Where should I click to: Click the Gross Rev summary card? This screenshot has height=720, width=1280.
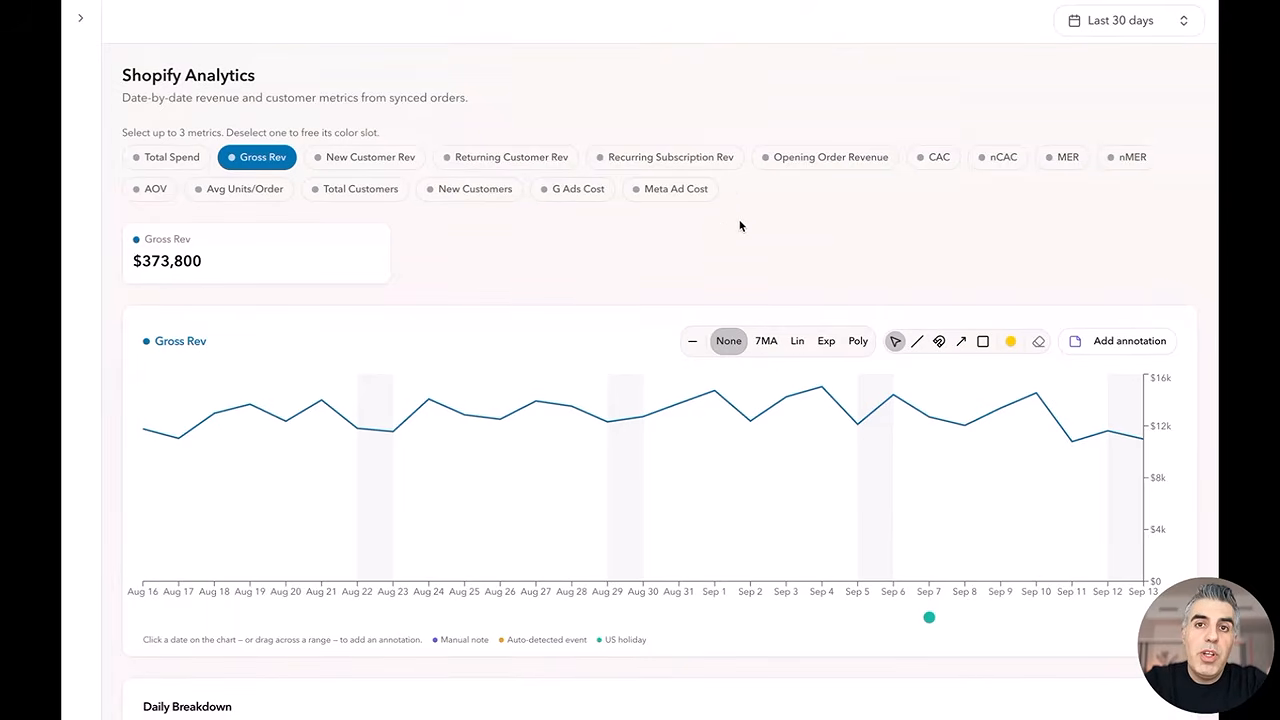pyautogui.click(x=256, y=253)
